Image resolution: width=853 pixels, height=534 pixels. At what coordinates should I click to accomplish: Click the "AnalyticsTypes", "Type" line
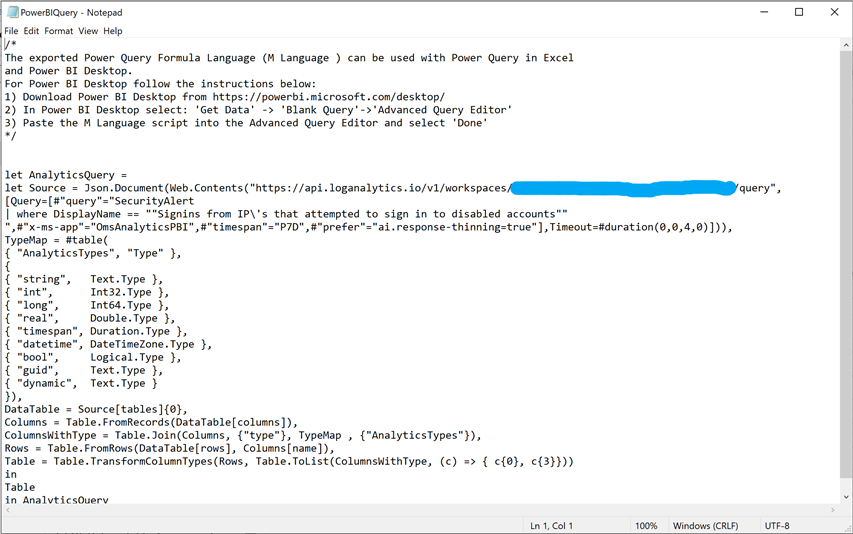click(x=93, y=253)
